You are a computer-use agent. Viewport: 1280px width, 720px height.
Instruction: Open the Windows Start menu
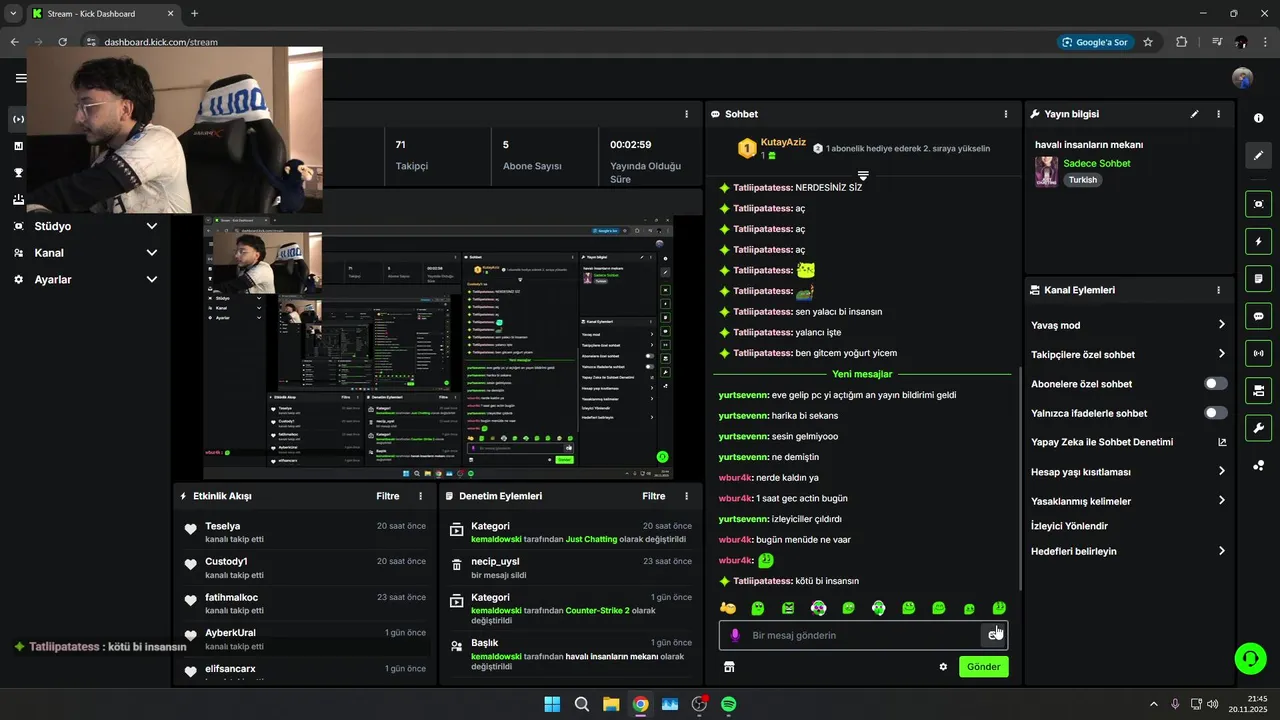tap(552, 704)
